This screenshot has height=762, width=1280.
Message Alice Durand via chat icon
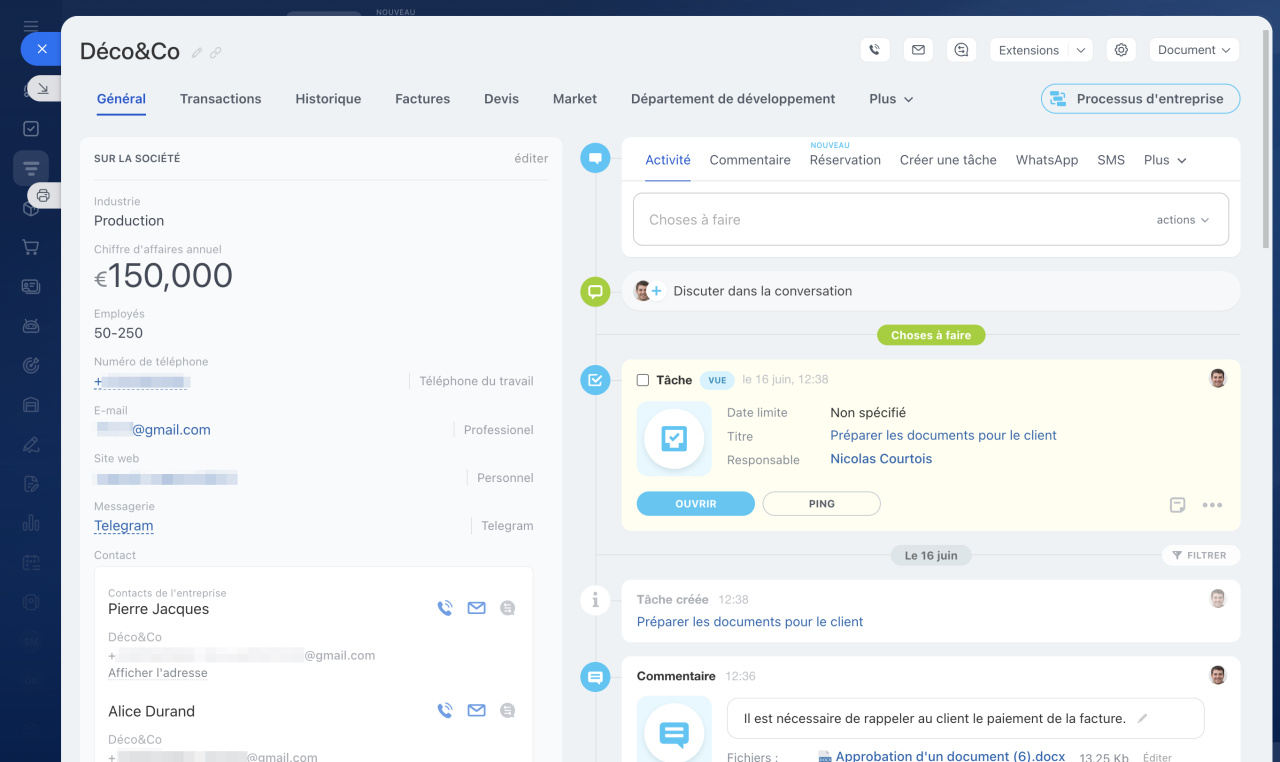[x=508, y=711]
